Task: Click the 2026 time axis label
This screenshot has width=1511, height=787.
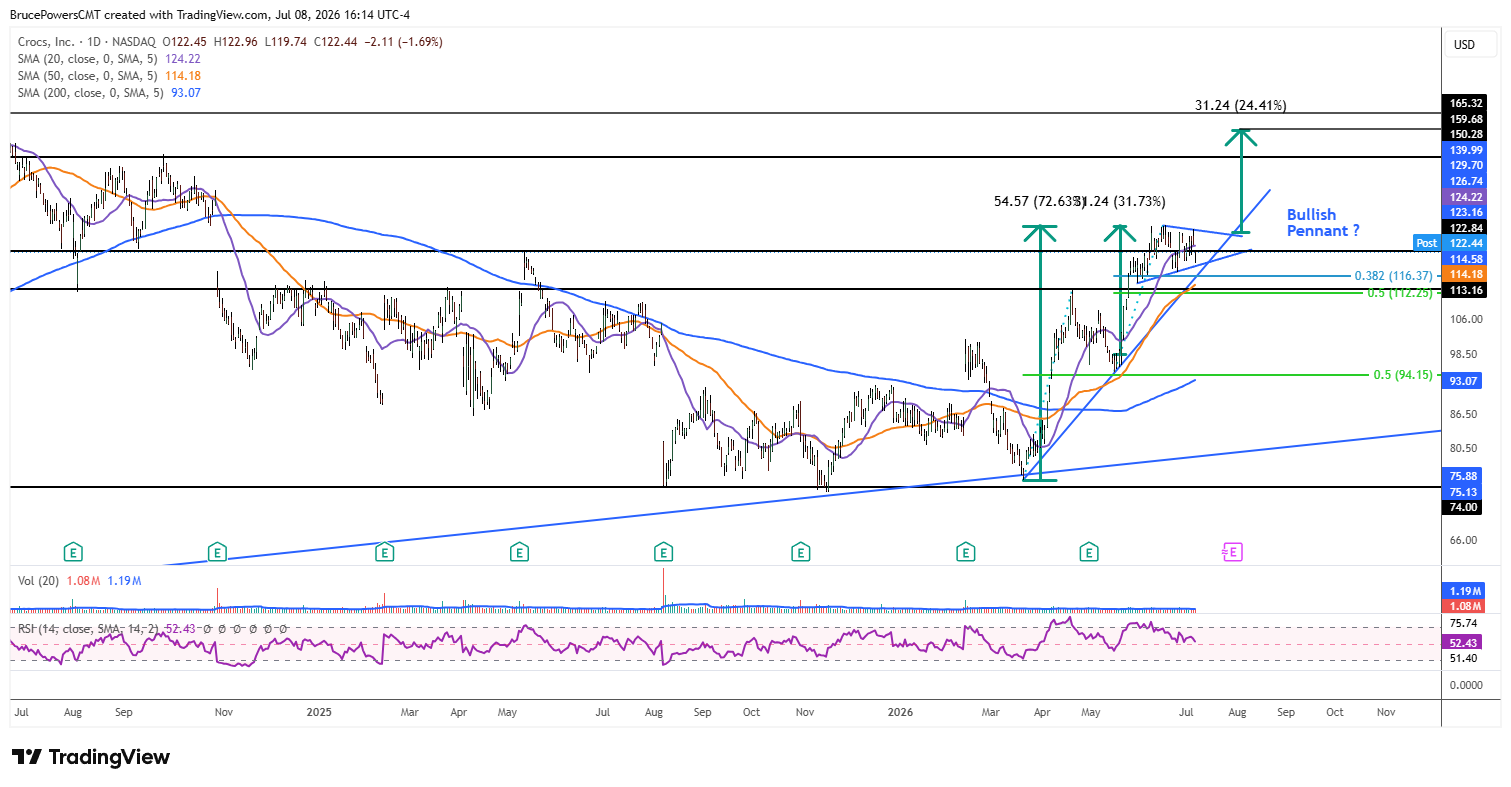Action: (901, 712)
